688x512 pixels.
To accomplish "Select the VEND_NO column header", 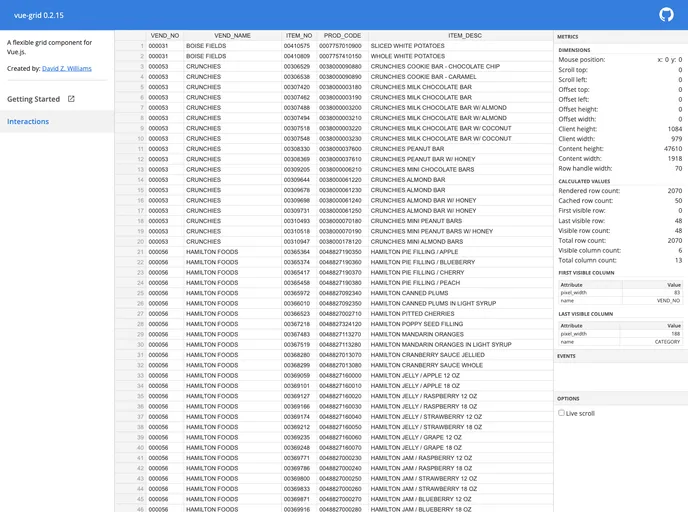I will [x=164, y=35].
